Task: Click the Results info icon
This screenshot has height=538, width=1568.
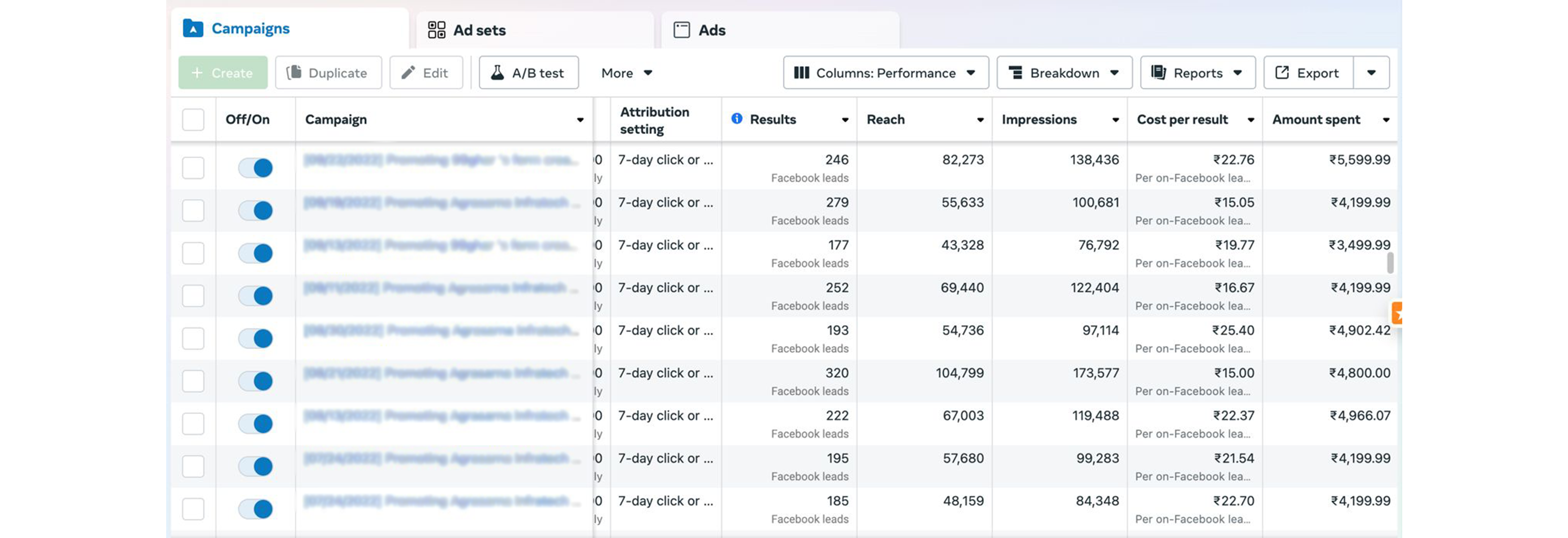Action: (737, 119)
